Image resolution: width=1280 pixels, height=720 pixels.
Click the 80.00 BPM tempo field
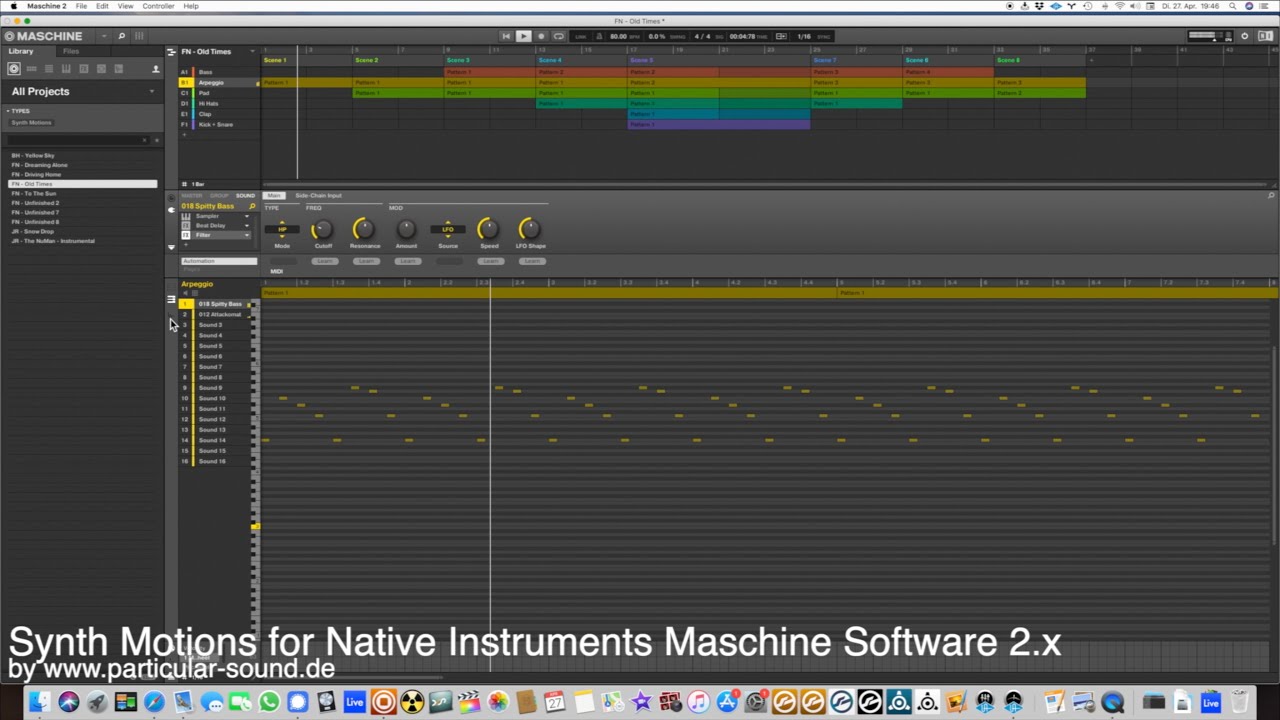[618, 36]
